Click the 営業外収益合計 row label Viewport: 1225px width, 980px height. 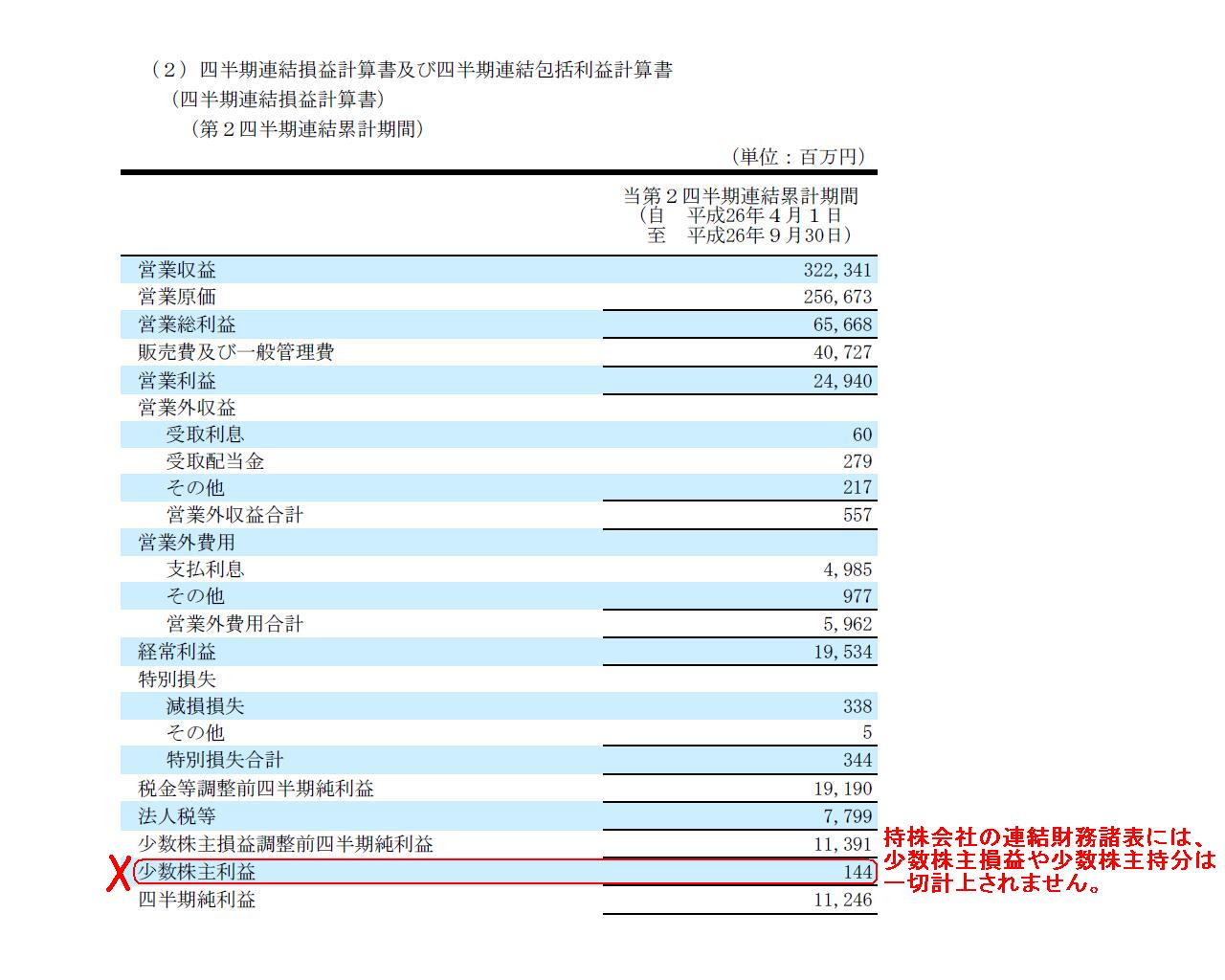234,515
